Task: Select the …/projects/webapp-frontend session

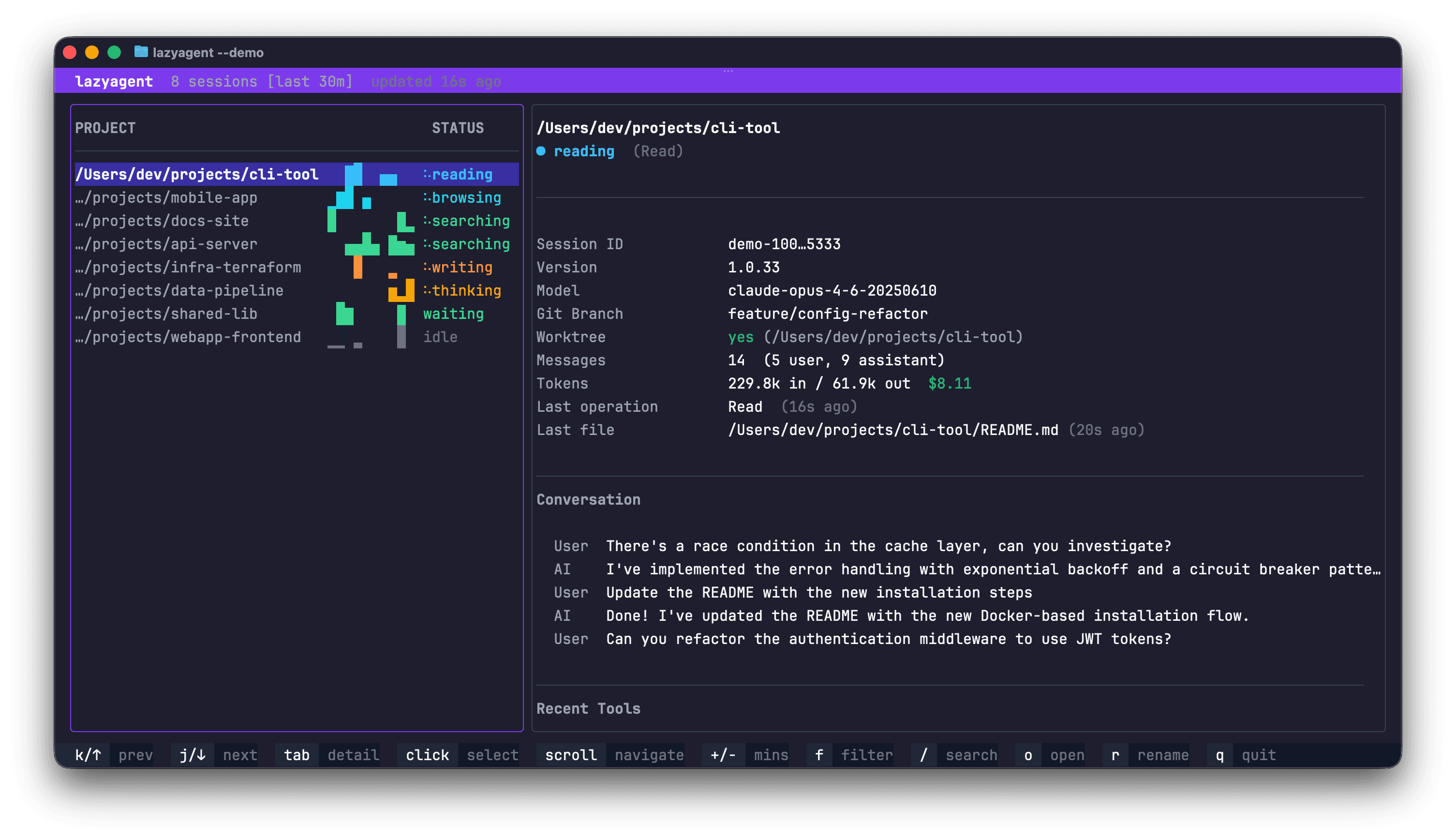Action: coord(297,337)
